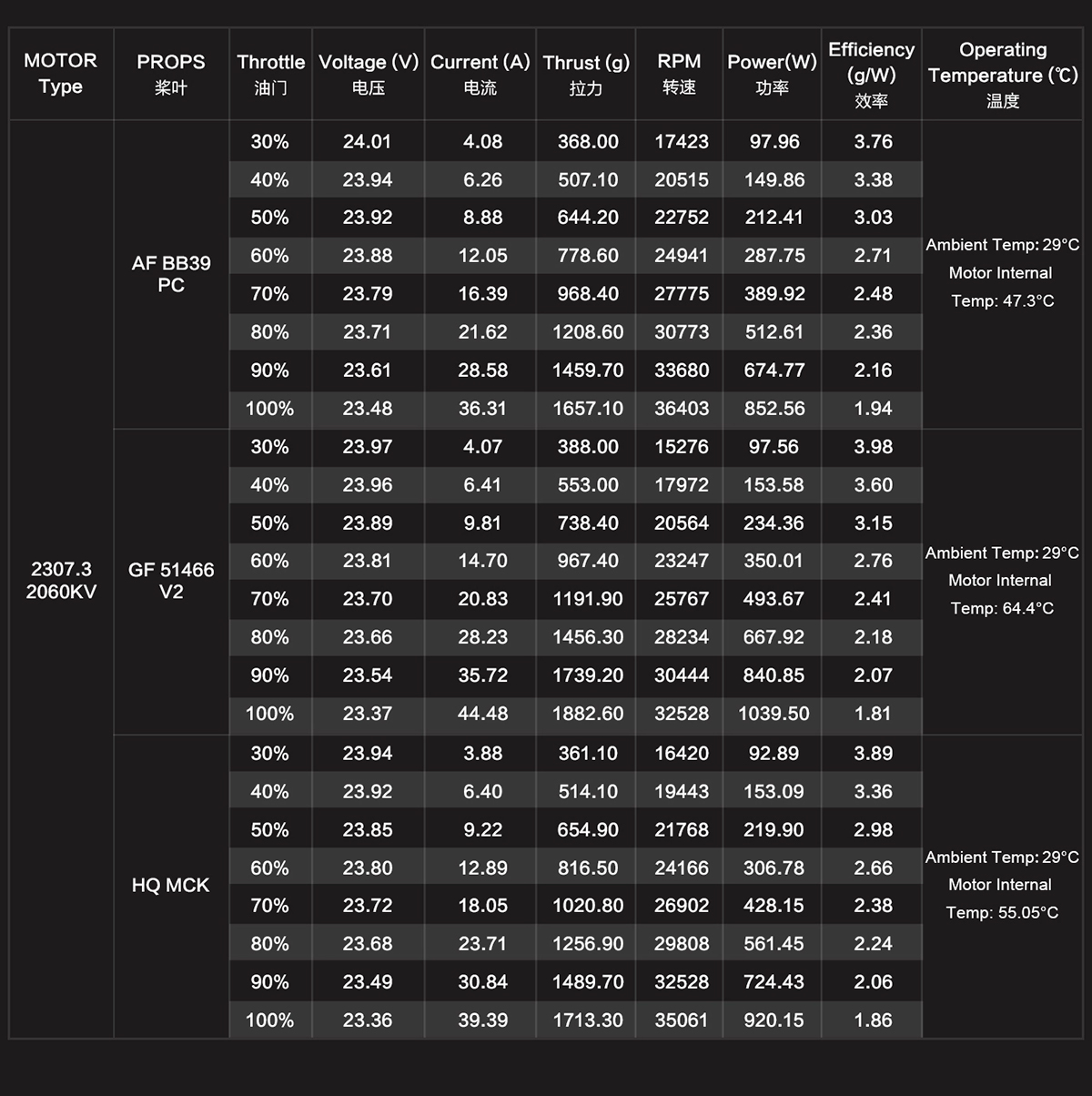Select the 2307.3 2060KV motor type cell

pyautogui.click(x=61, y=580)
